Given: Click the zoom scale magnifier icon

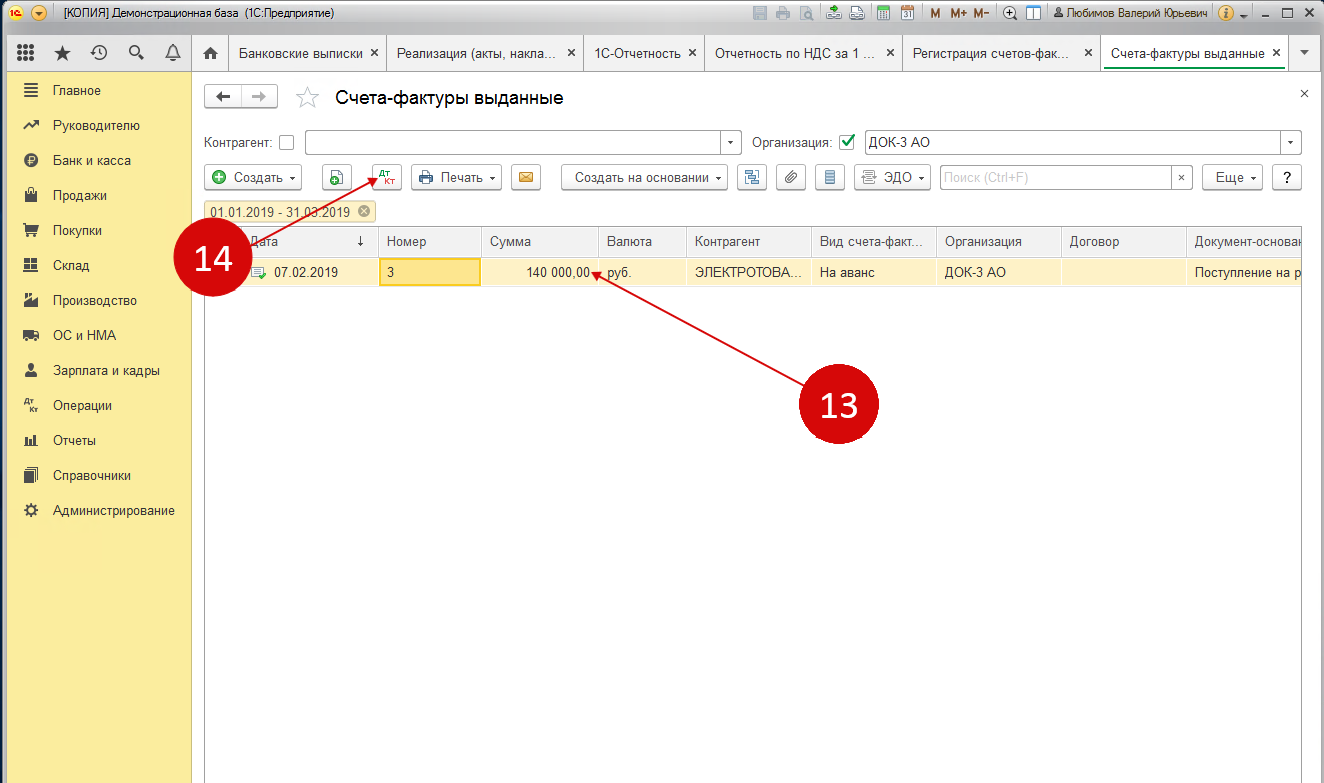Looking at the screenshot, I should tap(1010, 13).
